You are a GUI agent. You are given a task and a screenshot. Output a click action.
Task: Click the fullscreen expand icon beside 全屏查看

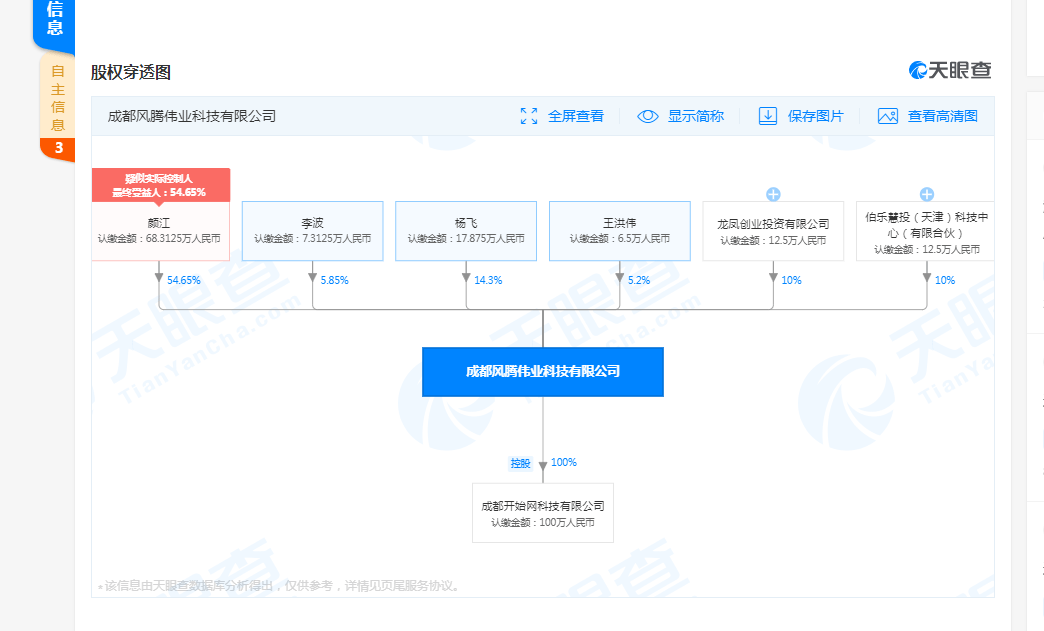529,116
